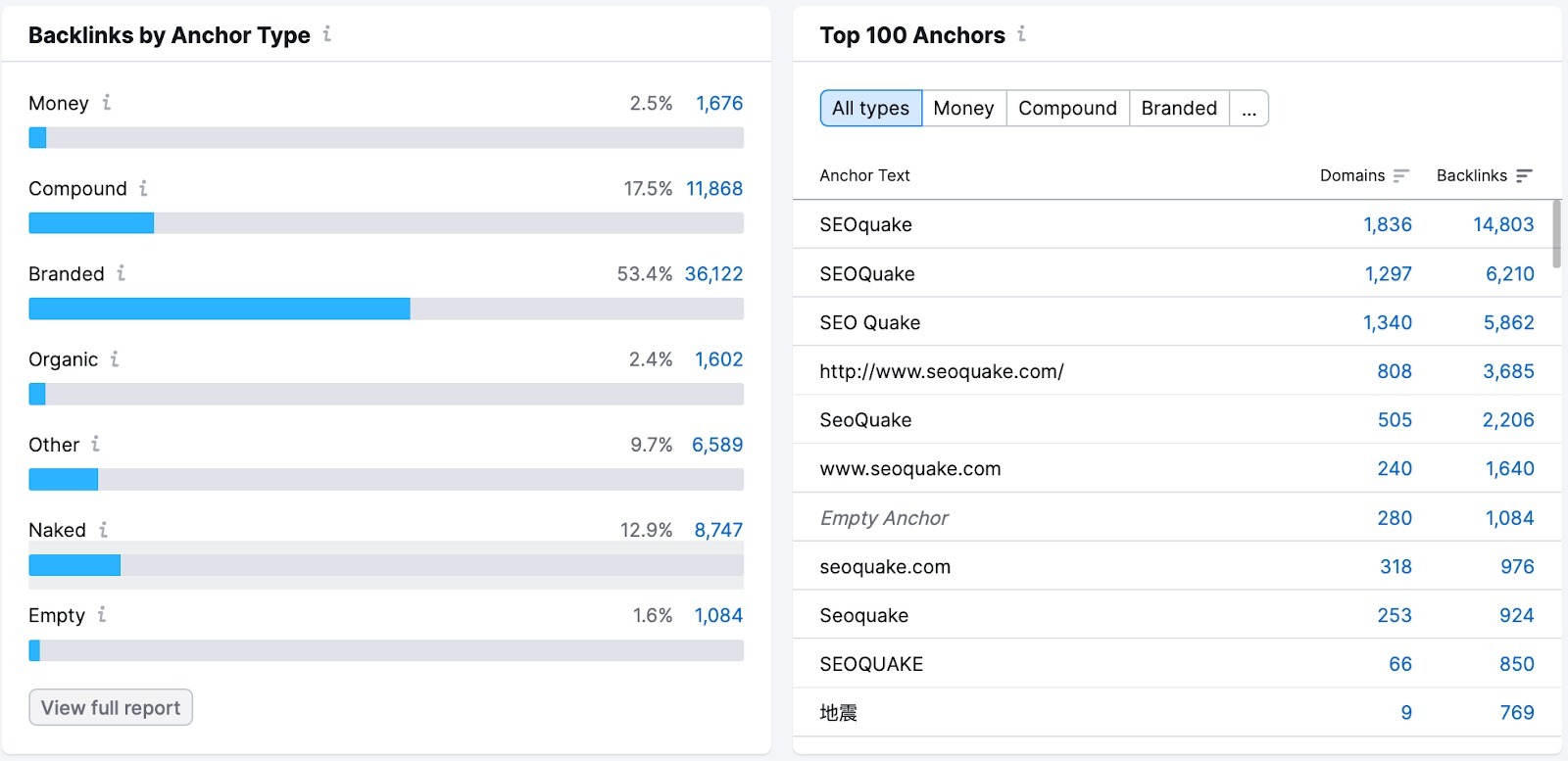
Task: Click the Backlinks by Anchor Type info icon
Action: tap(327, 35)
